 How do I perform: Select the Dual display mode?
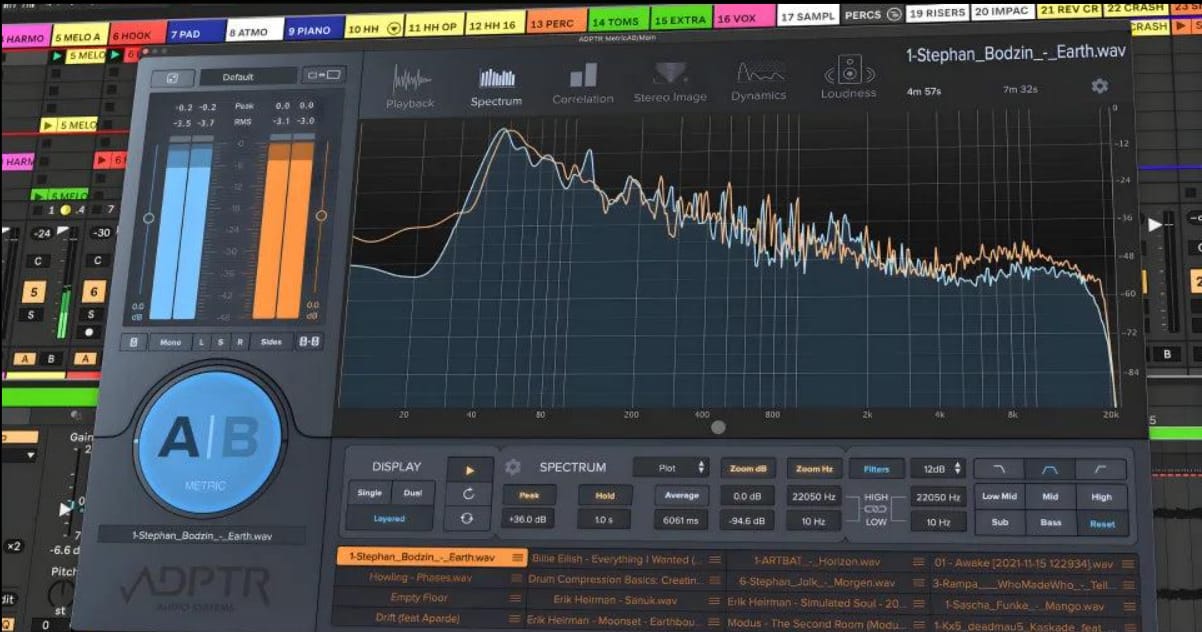point(413,493)
